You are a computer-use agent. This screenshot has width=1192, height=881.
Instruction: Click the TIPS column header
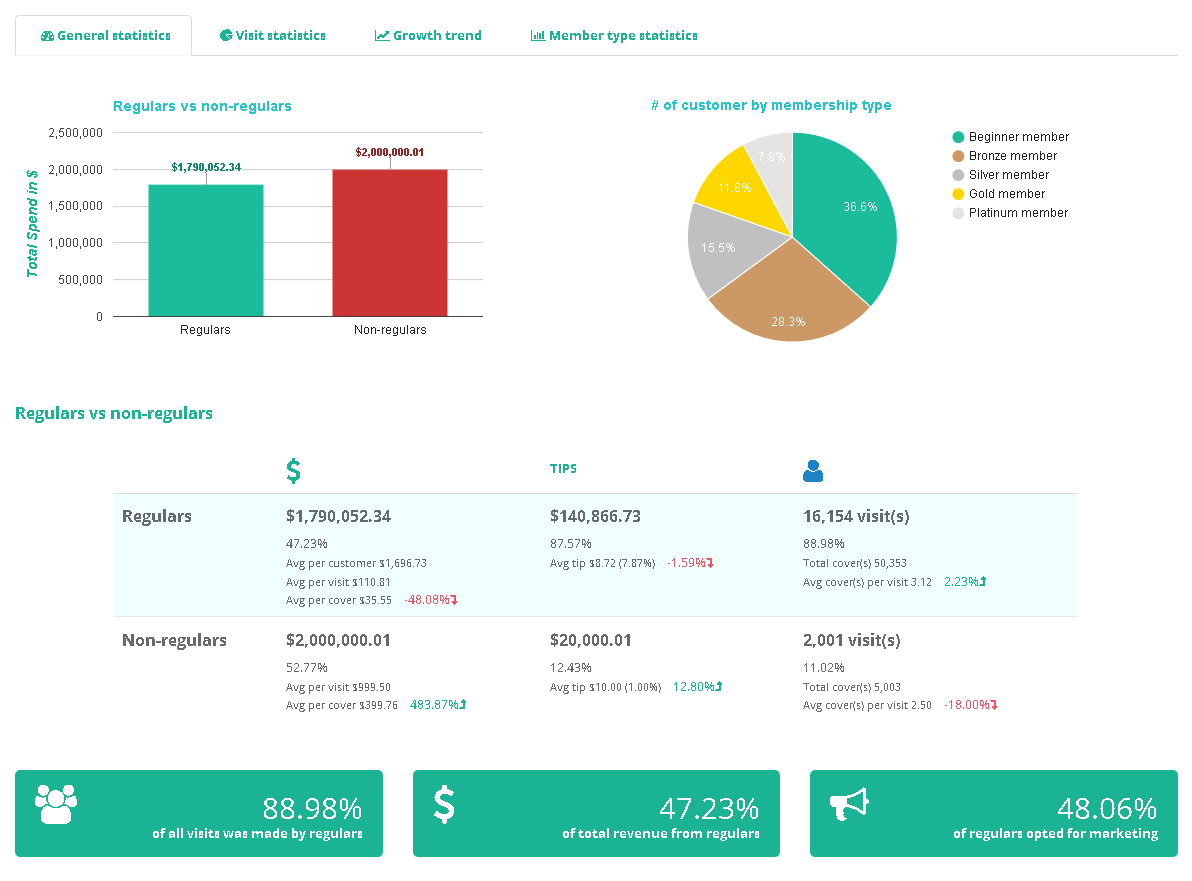pos(563,468)
